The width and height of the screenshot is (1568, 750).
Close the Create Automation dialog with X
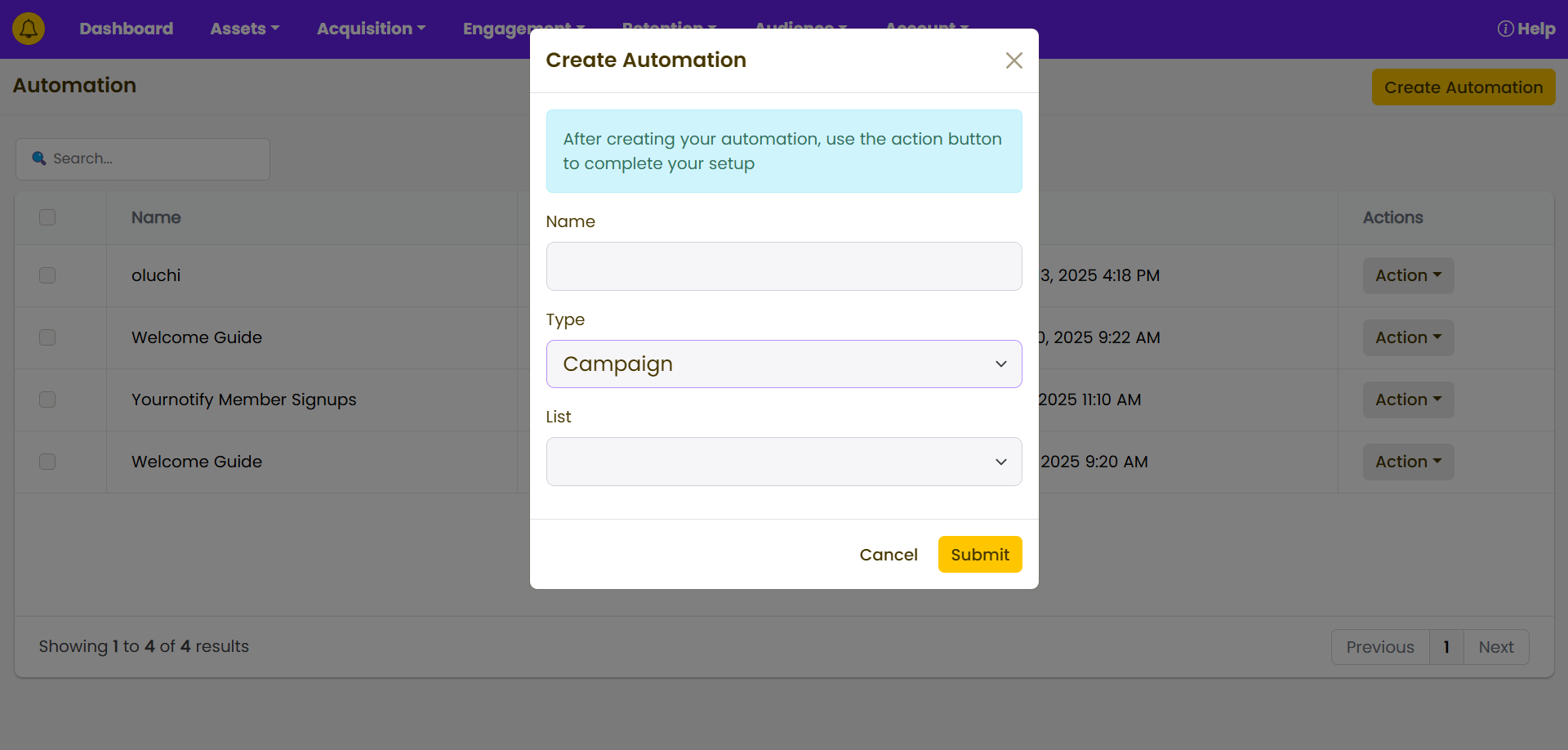click(x=1013, y=60)
